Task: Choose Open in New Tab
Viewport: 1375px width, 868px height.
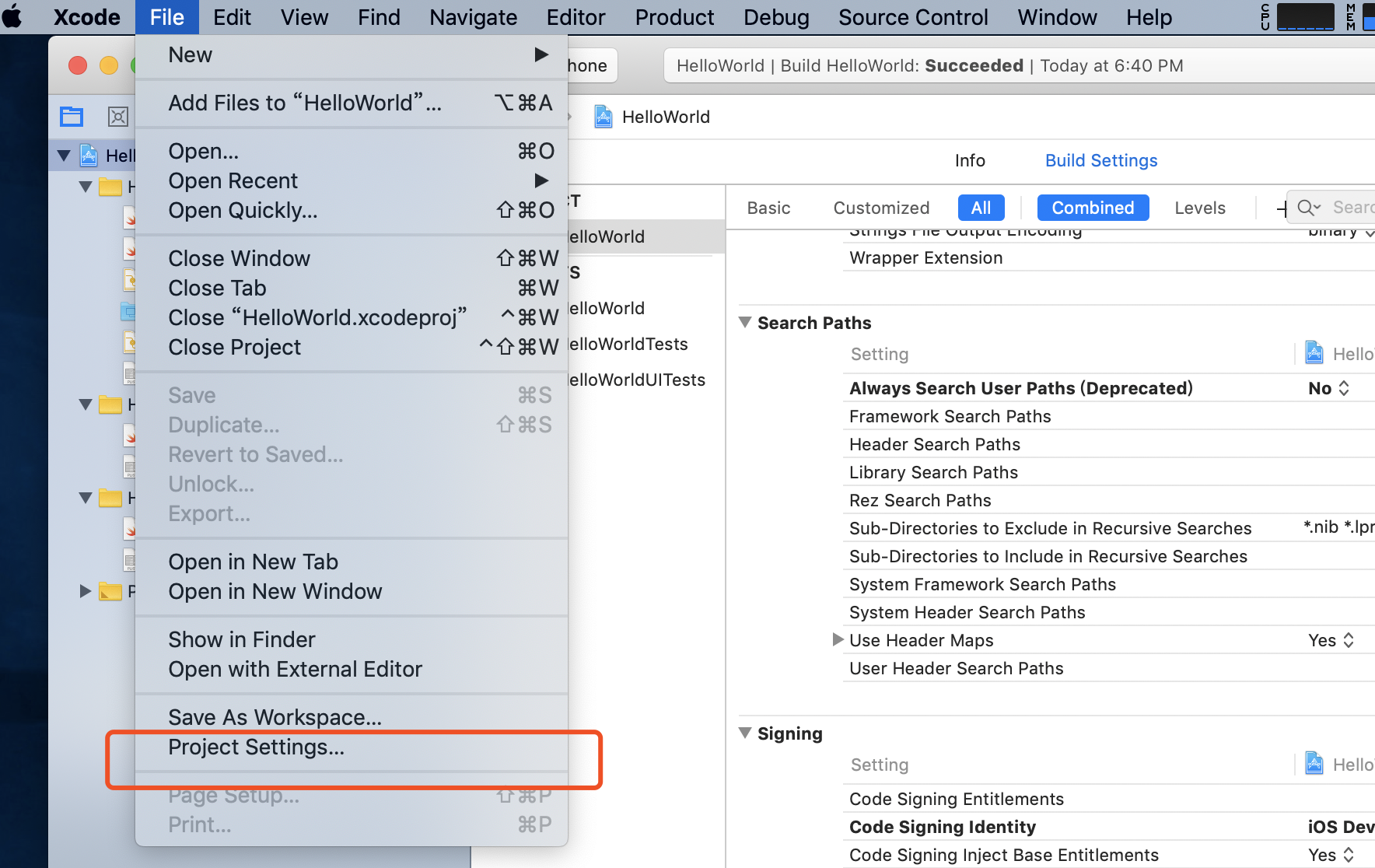Action: point(352,562)
